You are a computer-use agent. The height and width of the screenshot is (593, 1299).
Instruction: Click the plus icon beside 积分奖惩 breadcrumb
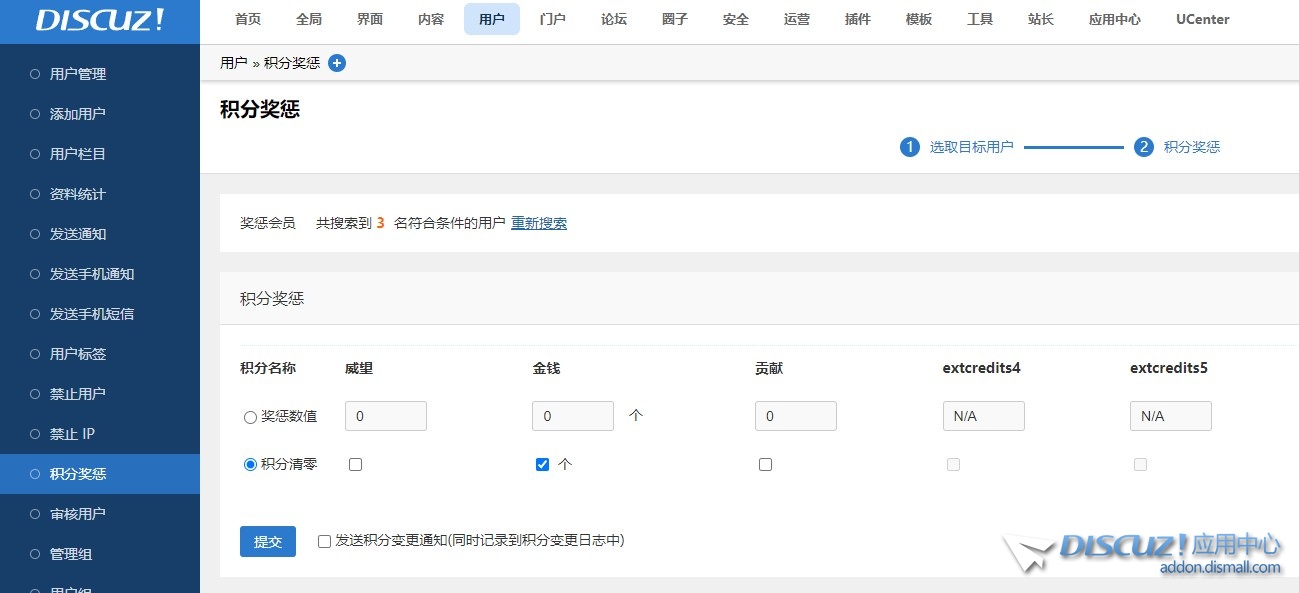(x=337, y=63)
